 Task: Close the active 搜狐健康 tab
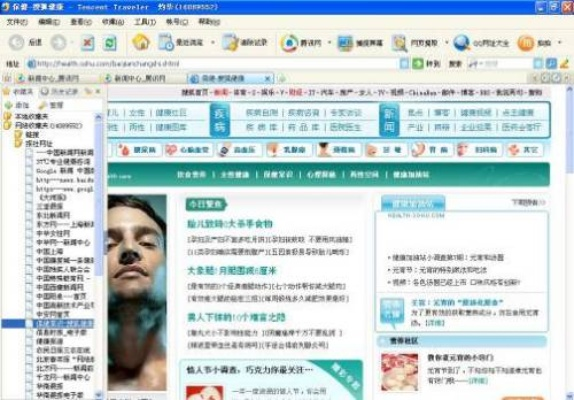pos(268,78)
